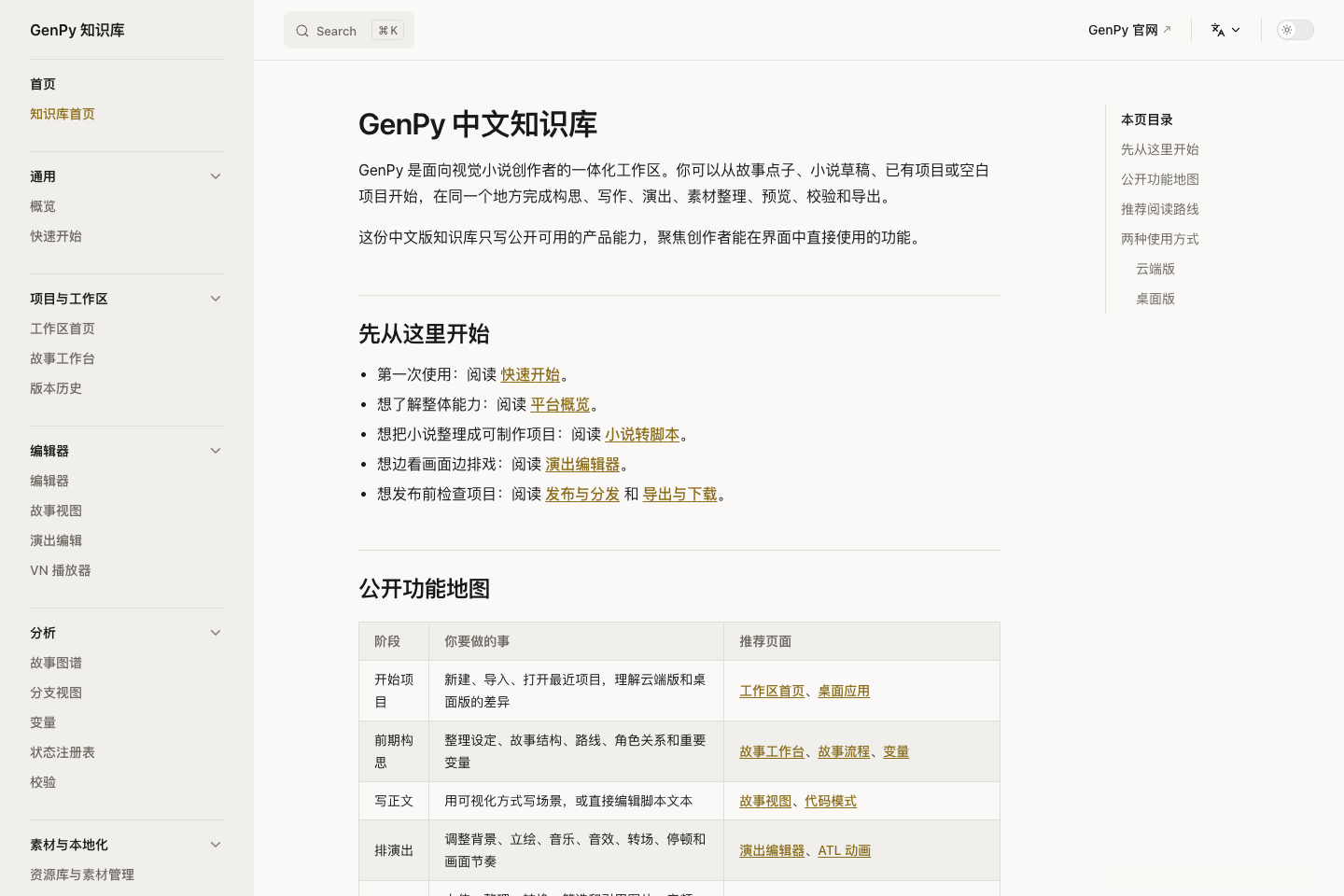
Task: Collapse the 分析 sidebar section
Action: pos(216,633)
